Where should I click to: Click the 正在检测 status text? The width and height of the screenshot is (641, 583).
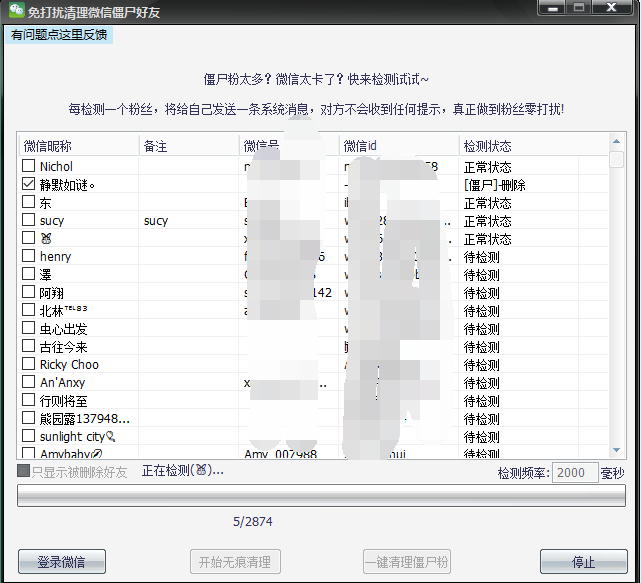click(183, 471)
